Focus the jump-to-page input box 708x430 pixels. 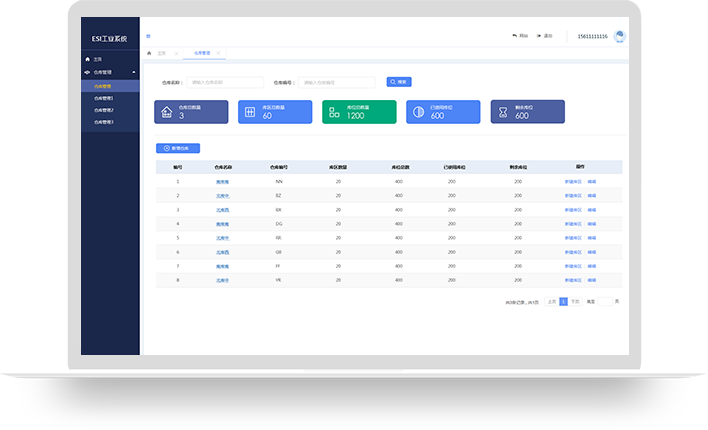point(605,302)
